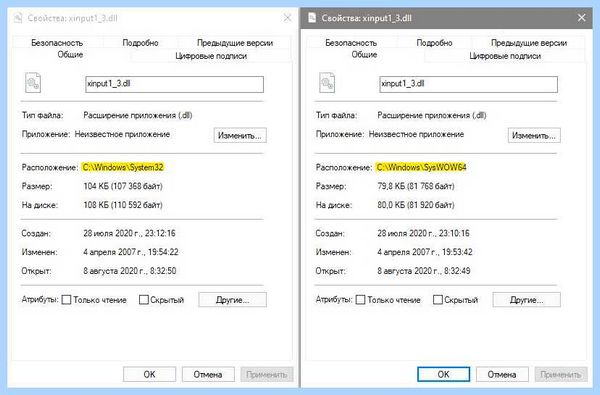Open 'Подробно' tab in the left window
Viewport: 600px width, 395px height.
pos(140,42)
